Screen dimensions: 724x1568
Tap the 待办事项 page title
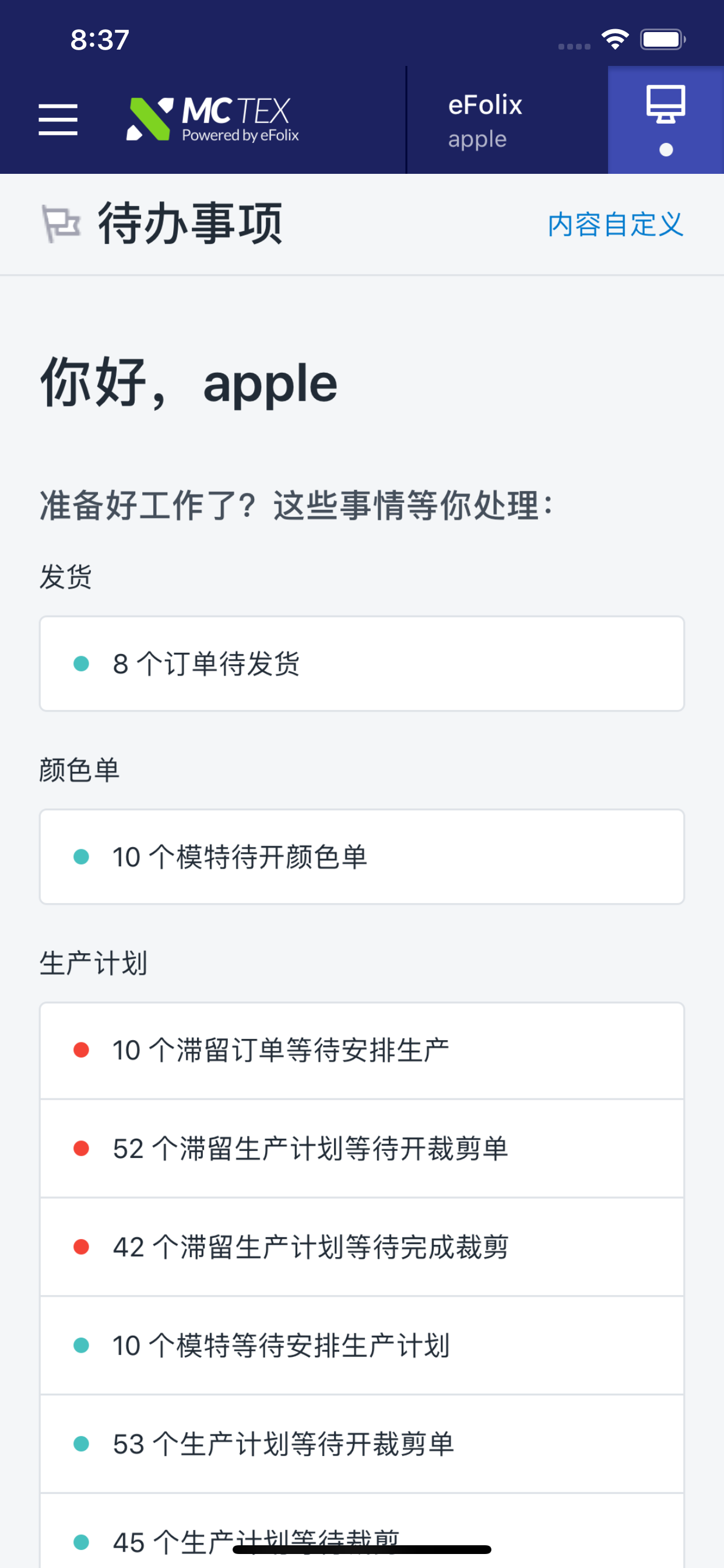click(191, 223)
